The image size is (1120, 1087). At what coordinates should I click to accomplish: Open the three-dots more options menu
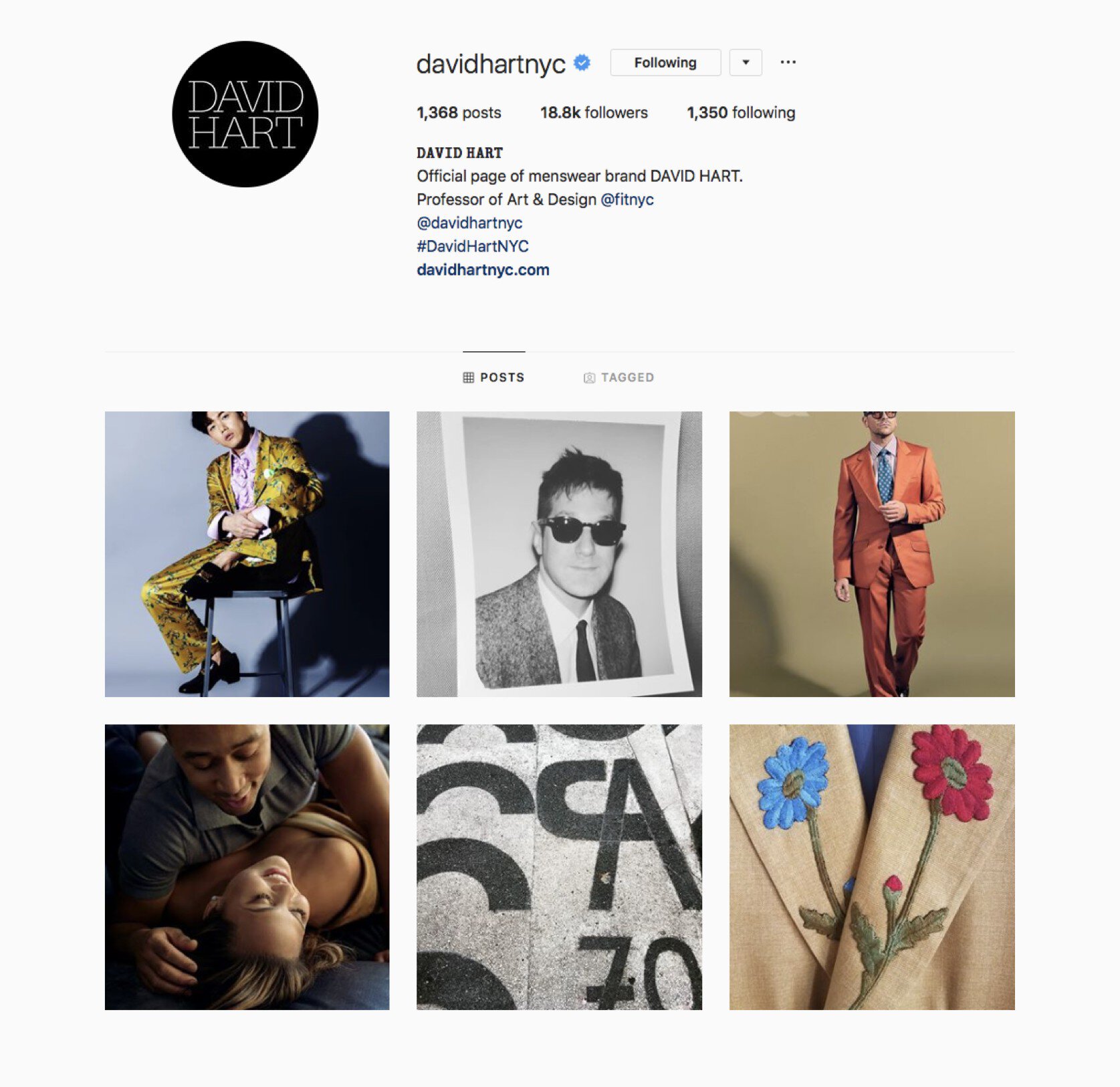[788, 62]
